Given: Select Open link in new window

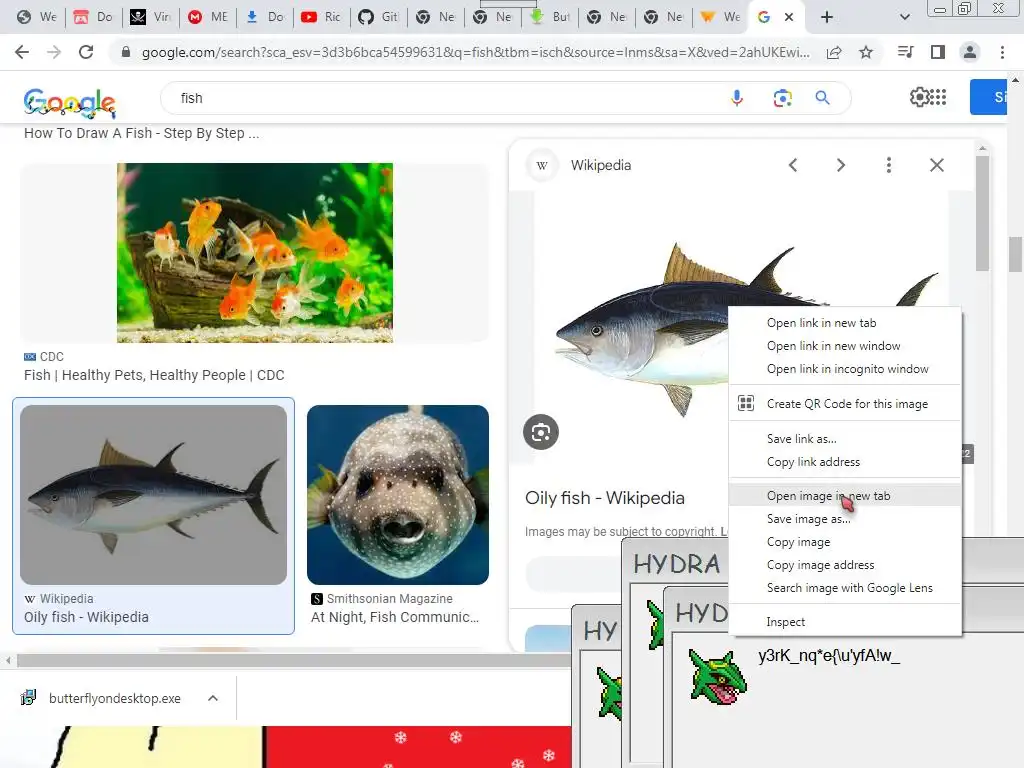Looking at the screenshot, I should 845,345.
